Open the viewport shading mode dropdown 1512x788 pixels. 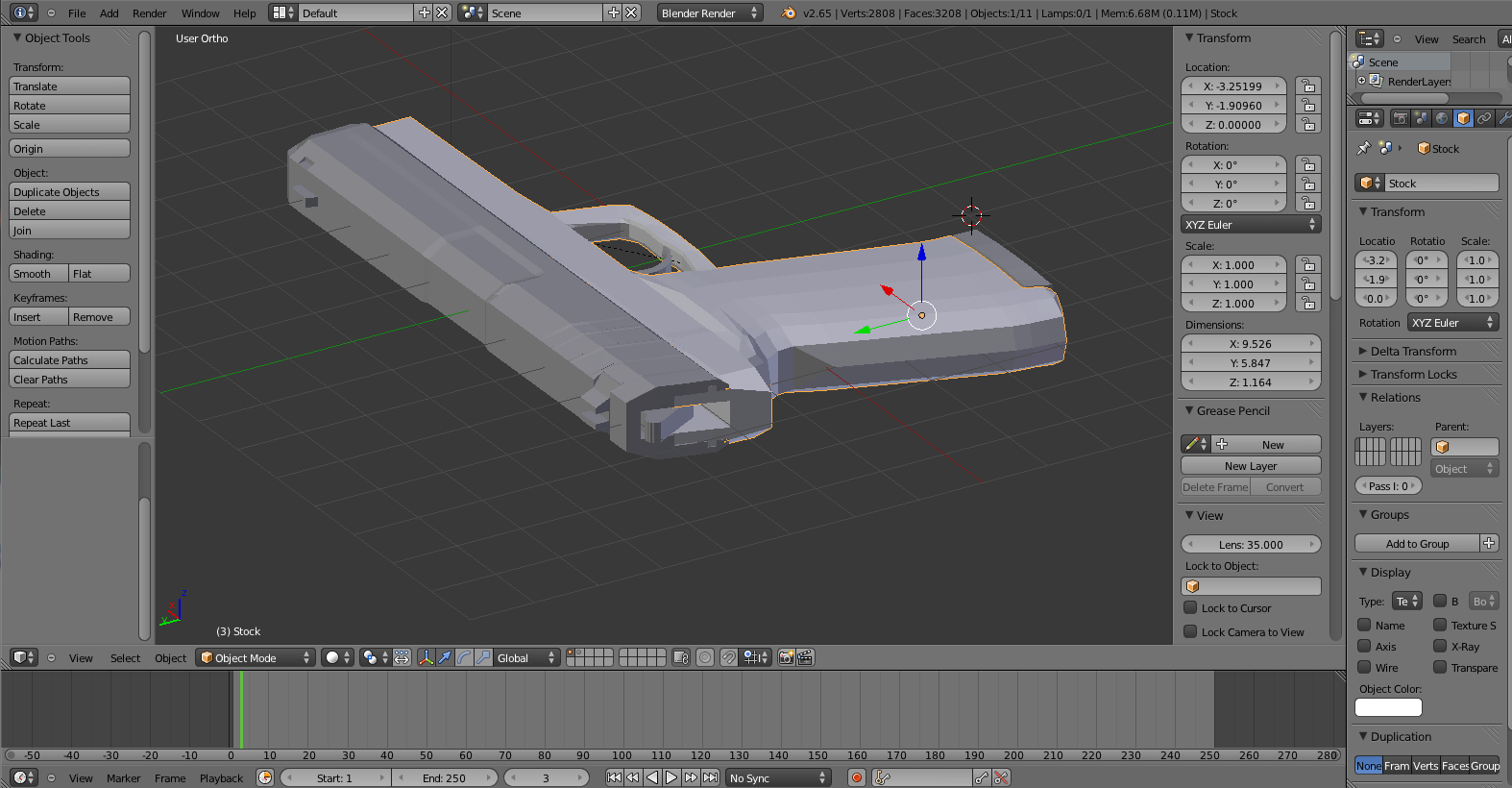(337, 657)
